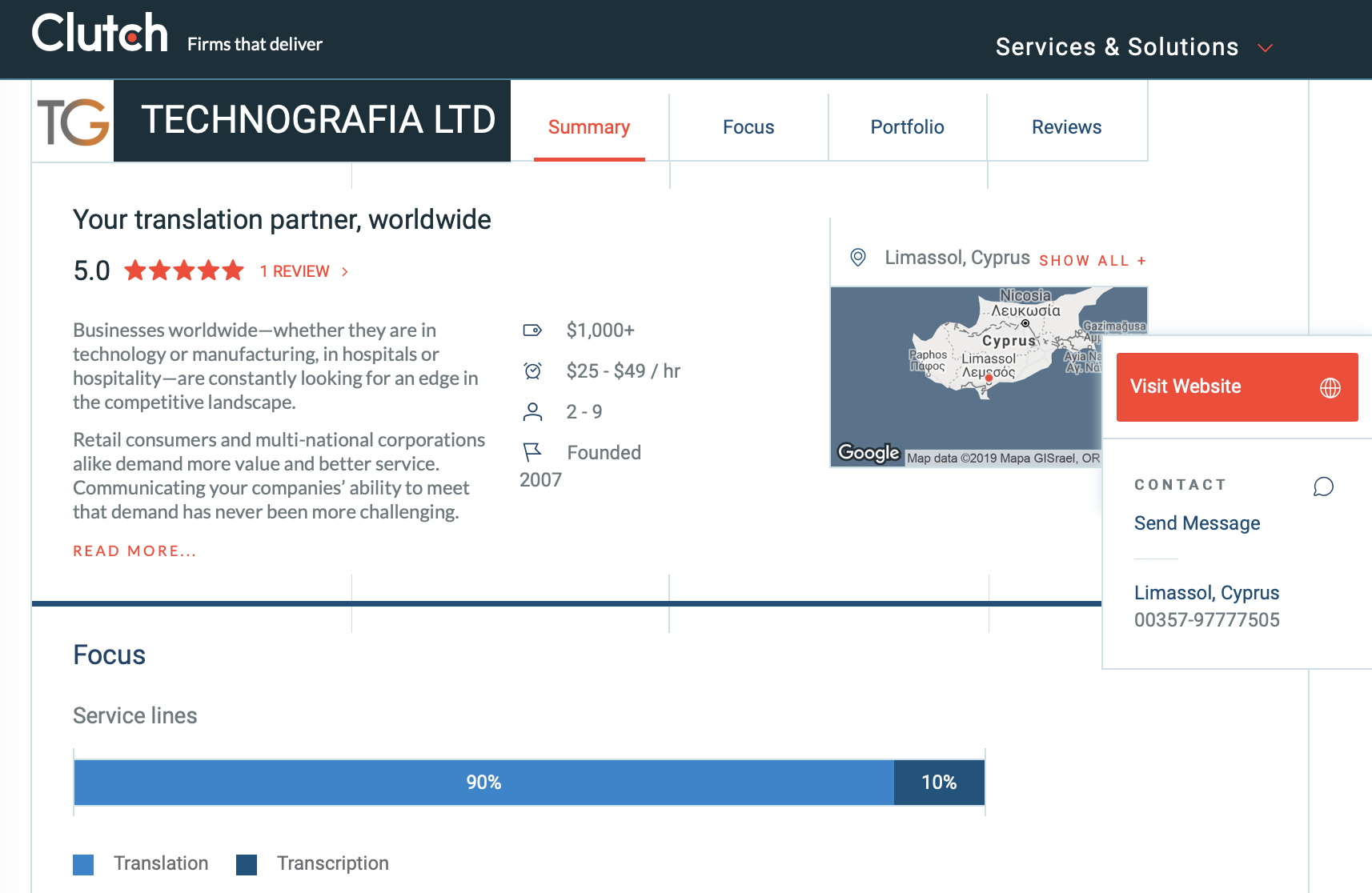The image size is (1372, 893).
Task: Click the price tag icon beside $1,000+
Action: (532, 330)
